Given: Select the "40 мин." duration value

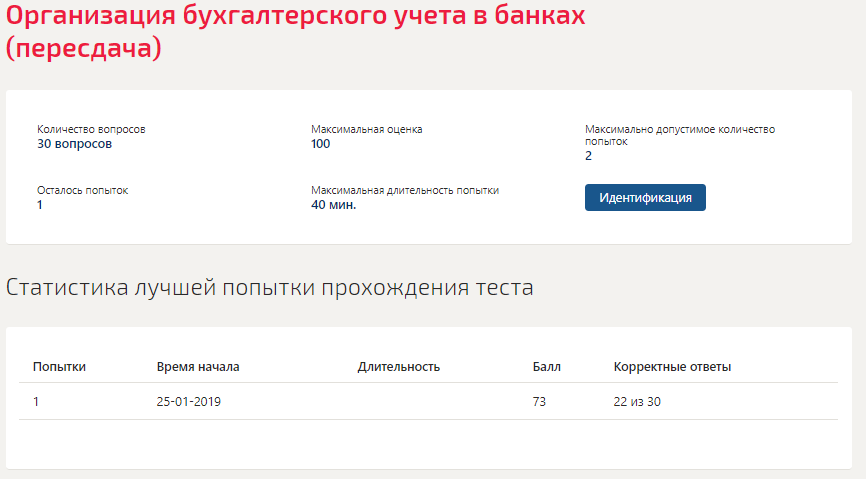Looking at the screenshot, I should click(x=334, y=205).
